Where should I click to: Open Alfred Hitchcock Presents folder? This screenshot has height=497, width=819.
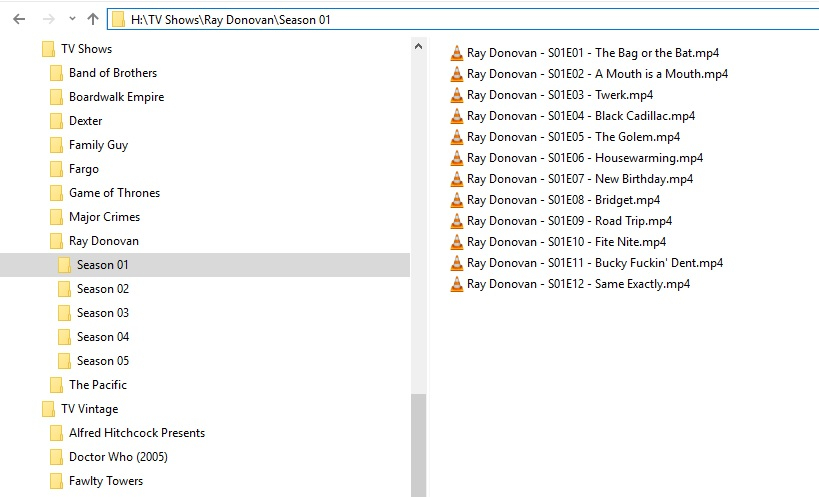[137, 433]
